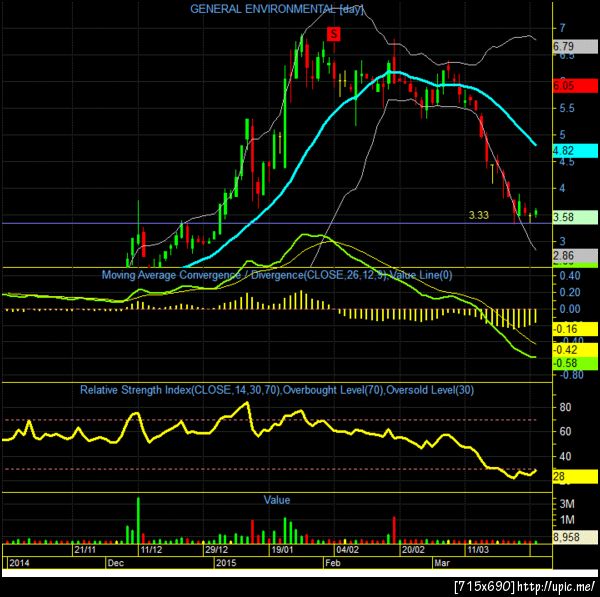Click the 6.79 upper band price label
Screen dimensions: 600x597
coord(575,46)
